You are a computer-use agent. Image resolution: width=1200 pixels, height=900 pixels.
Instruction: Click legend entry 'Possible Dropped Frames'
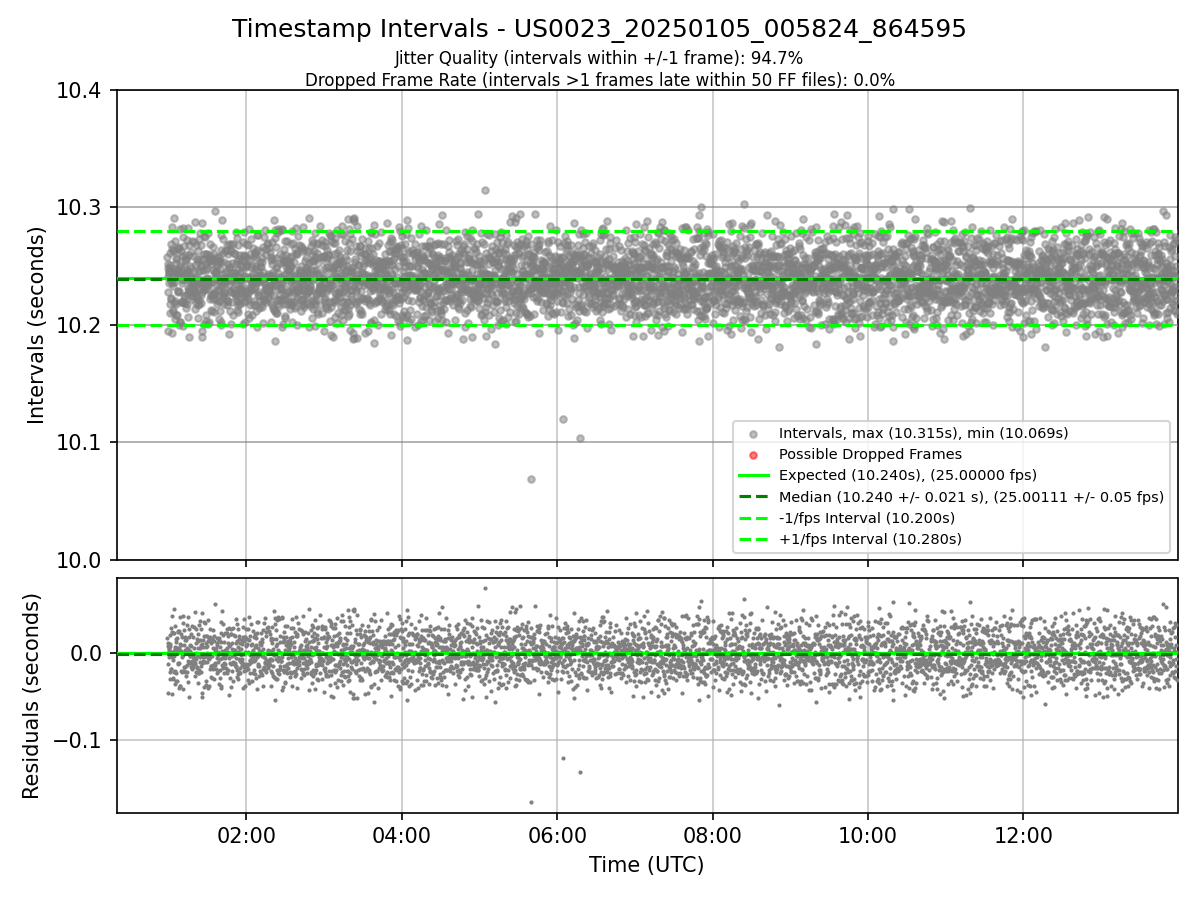(x=870, y=454)
